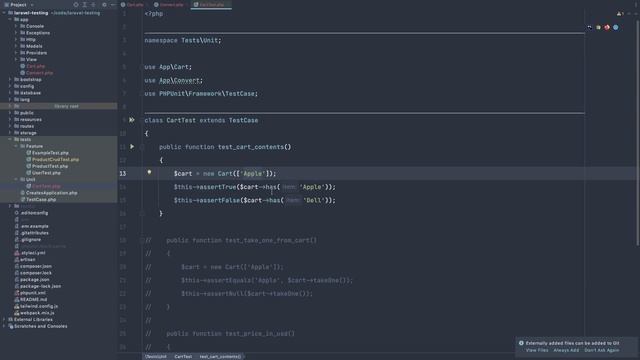Open phpunit.xml in project tree
This screenshot has width=640, height=360.
33,293
